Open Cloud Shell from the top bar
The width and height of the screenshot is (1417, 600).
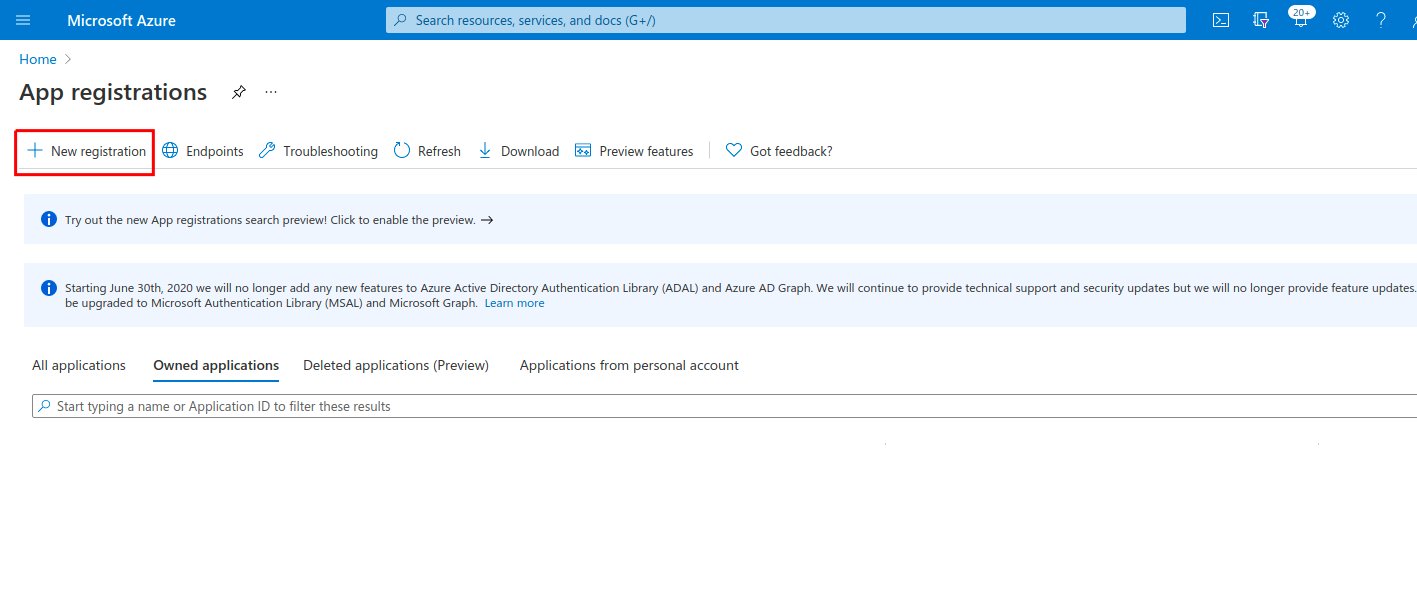point(1220,20)
